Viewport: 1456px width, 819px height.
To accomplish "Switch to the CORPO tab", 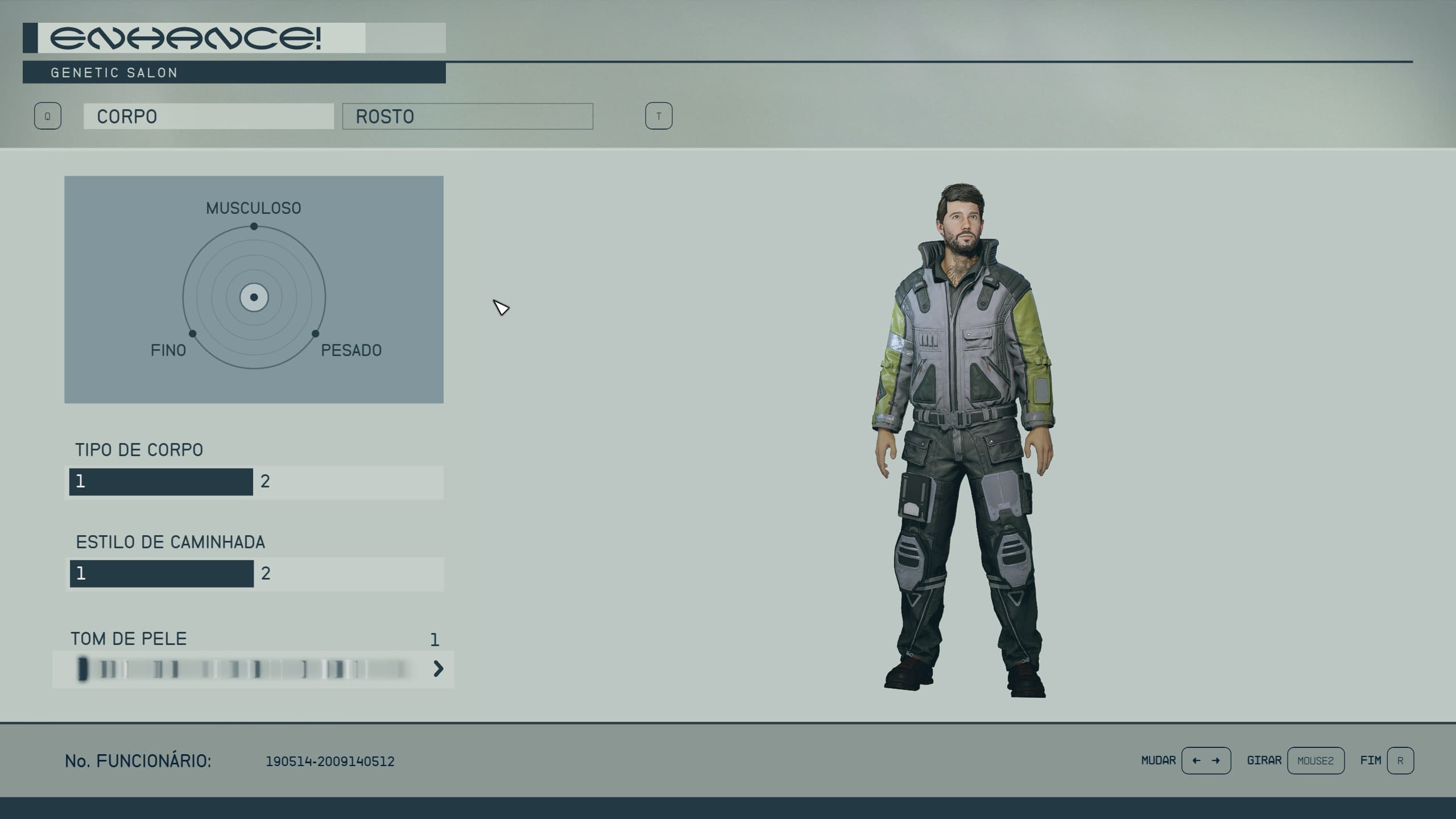I will [x=208, y=116].
